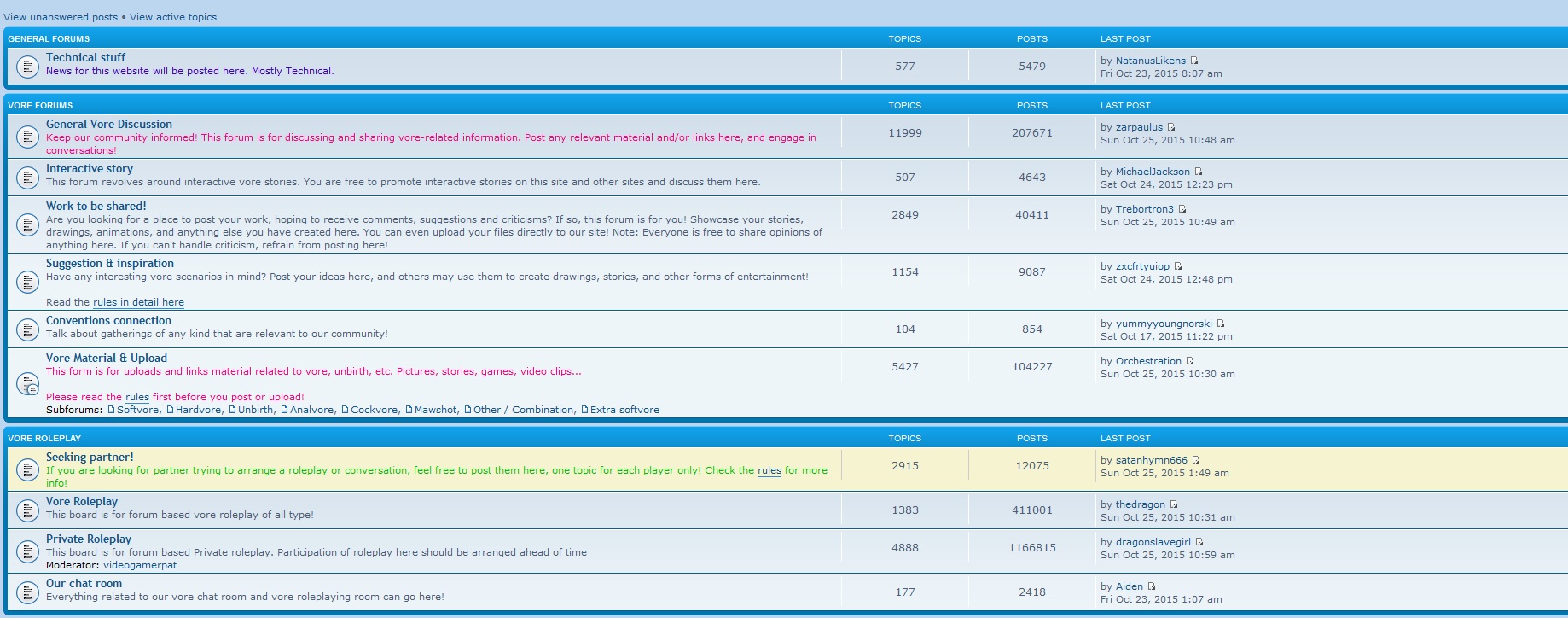
Task: Open the Vore Material & Upload forum
Action: [x=107, y=358]
